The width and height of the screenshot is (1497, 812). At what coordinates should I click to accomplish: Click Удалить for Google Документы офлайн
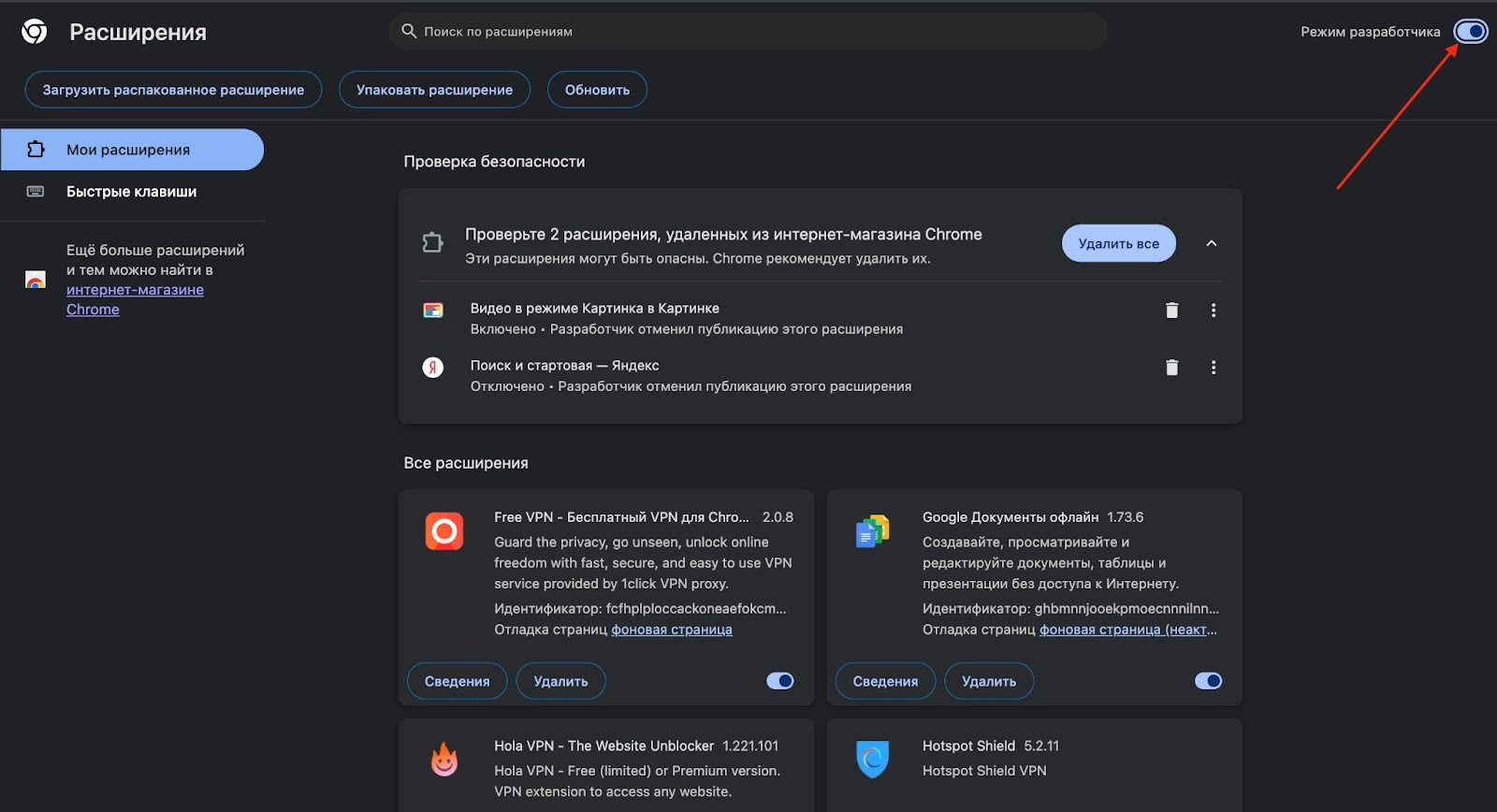989,681
